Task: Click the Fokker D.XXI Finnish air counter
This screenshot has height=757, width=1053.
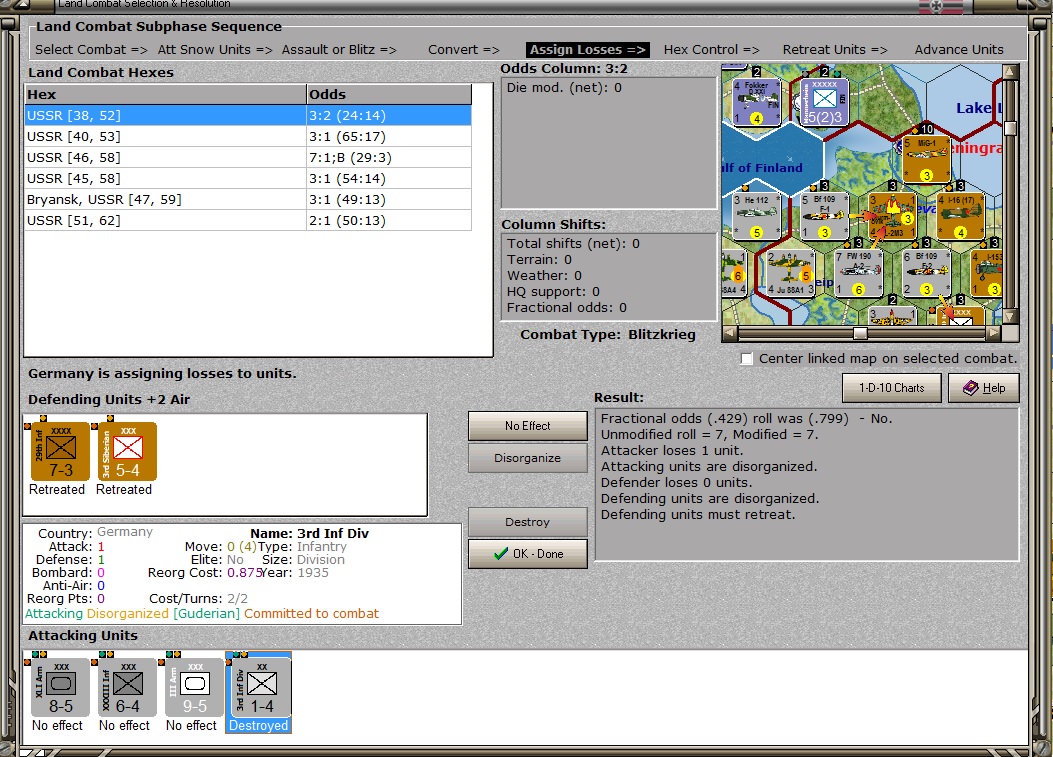Action: coord(756,102)
